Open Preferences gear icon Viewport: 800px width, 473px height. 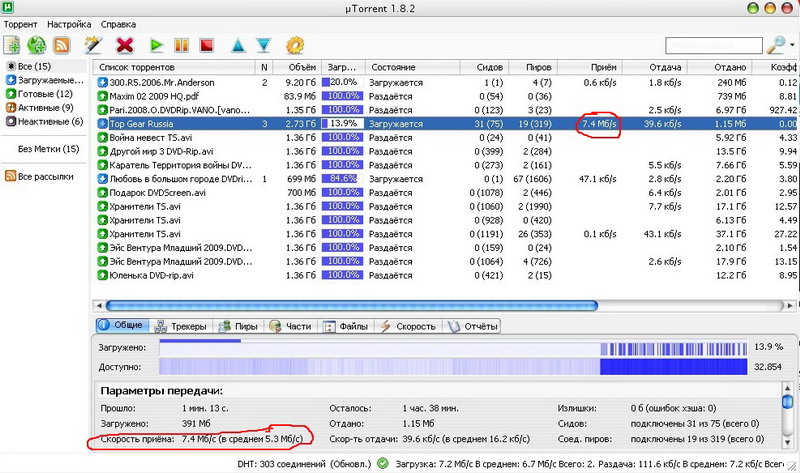click(295, 45)
